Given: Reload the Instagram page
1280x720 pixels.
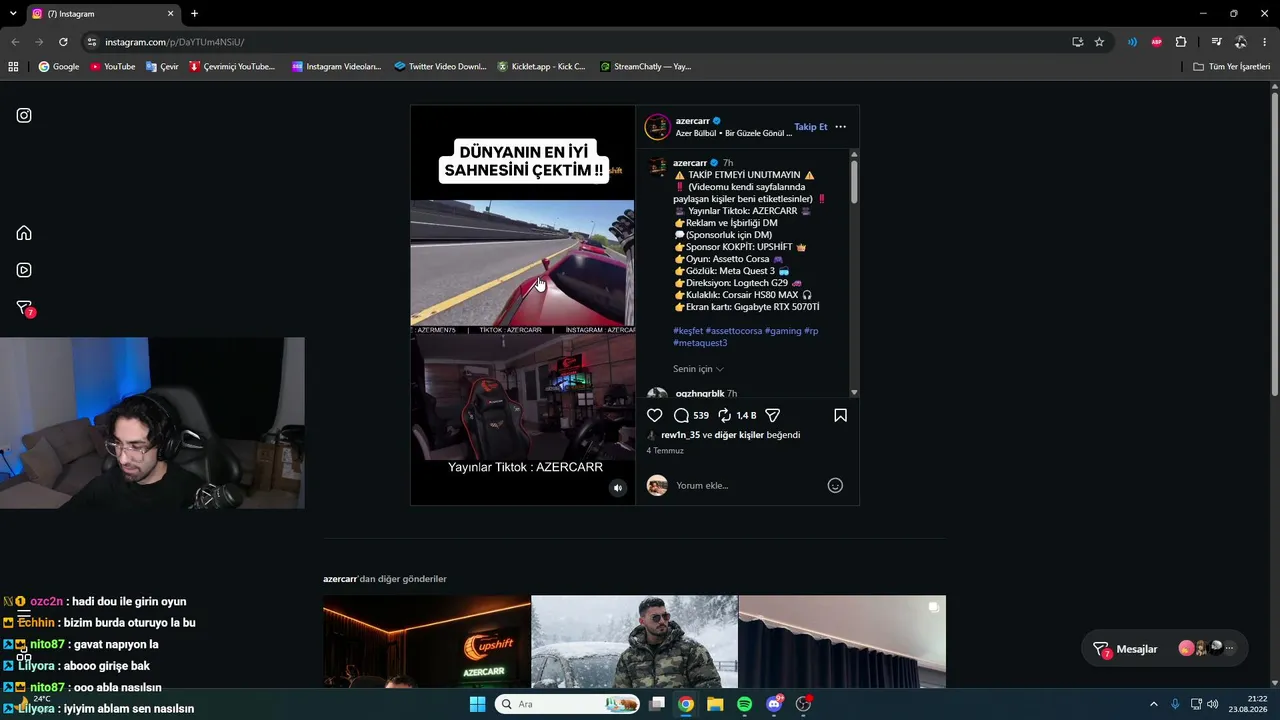Looking at the screenshot, I should pos(63,42).
